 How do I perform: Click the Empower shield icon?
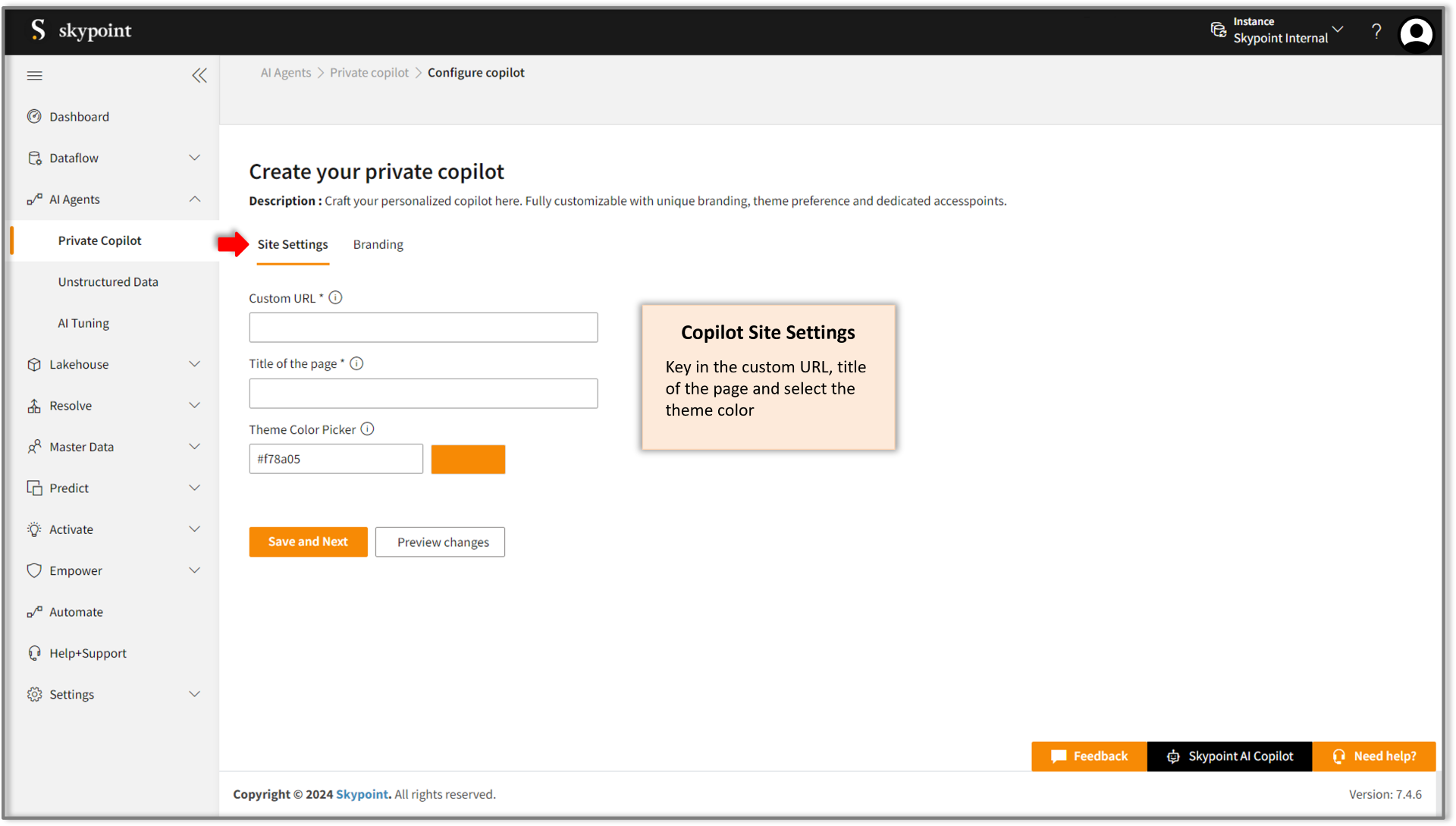tap(34, 570)
